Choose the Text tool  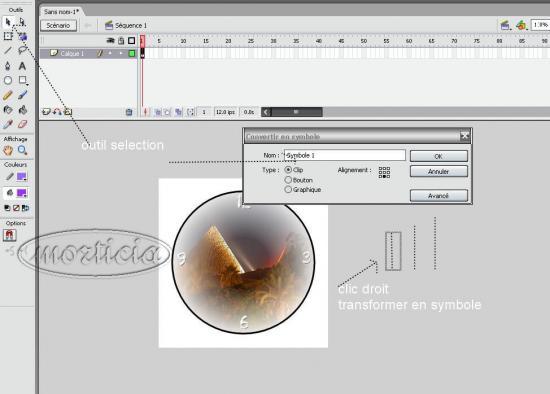[x=22, y=66]
